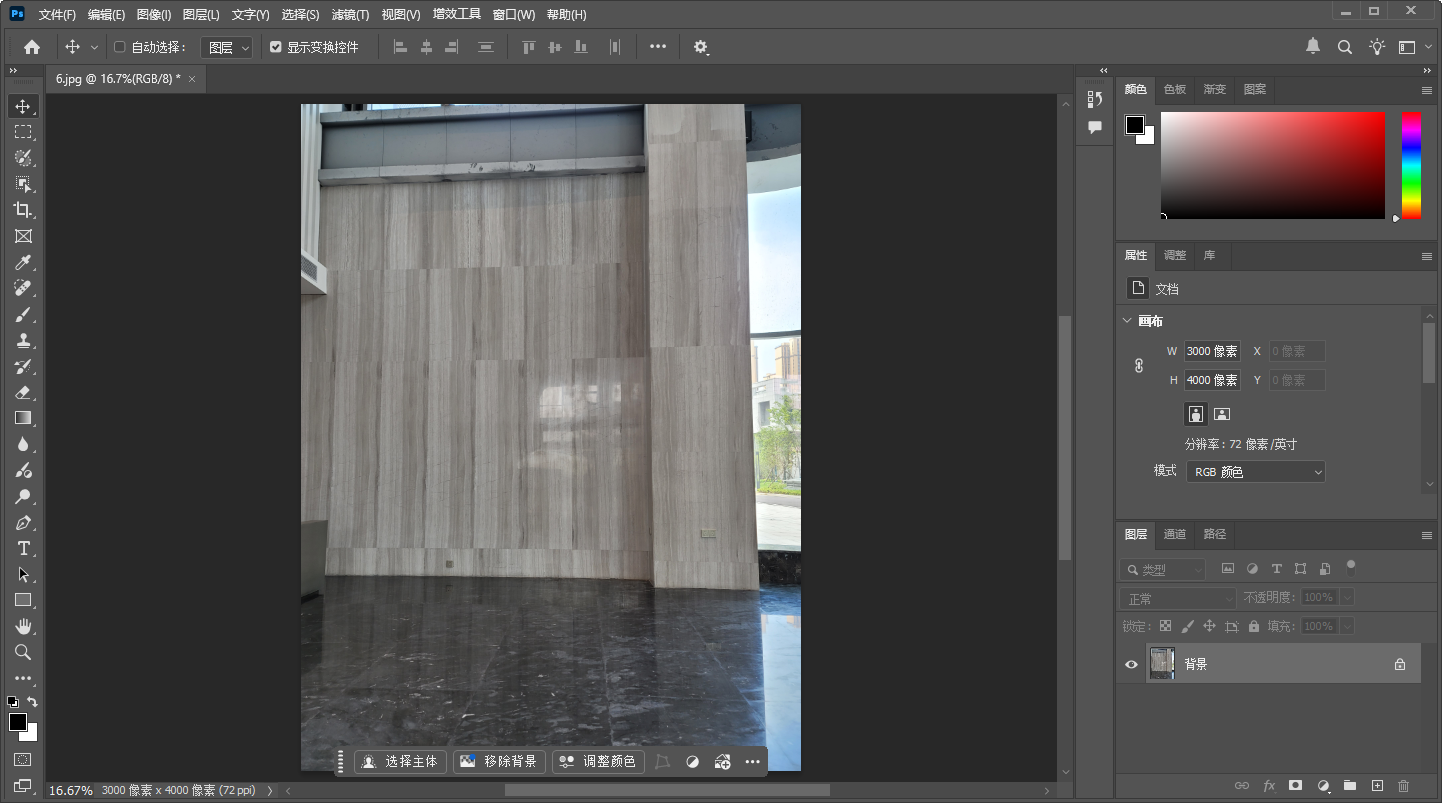
Task: Click the notifications bell icon
Action: click(1313, 46)
